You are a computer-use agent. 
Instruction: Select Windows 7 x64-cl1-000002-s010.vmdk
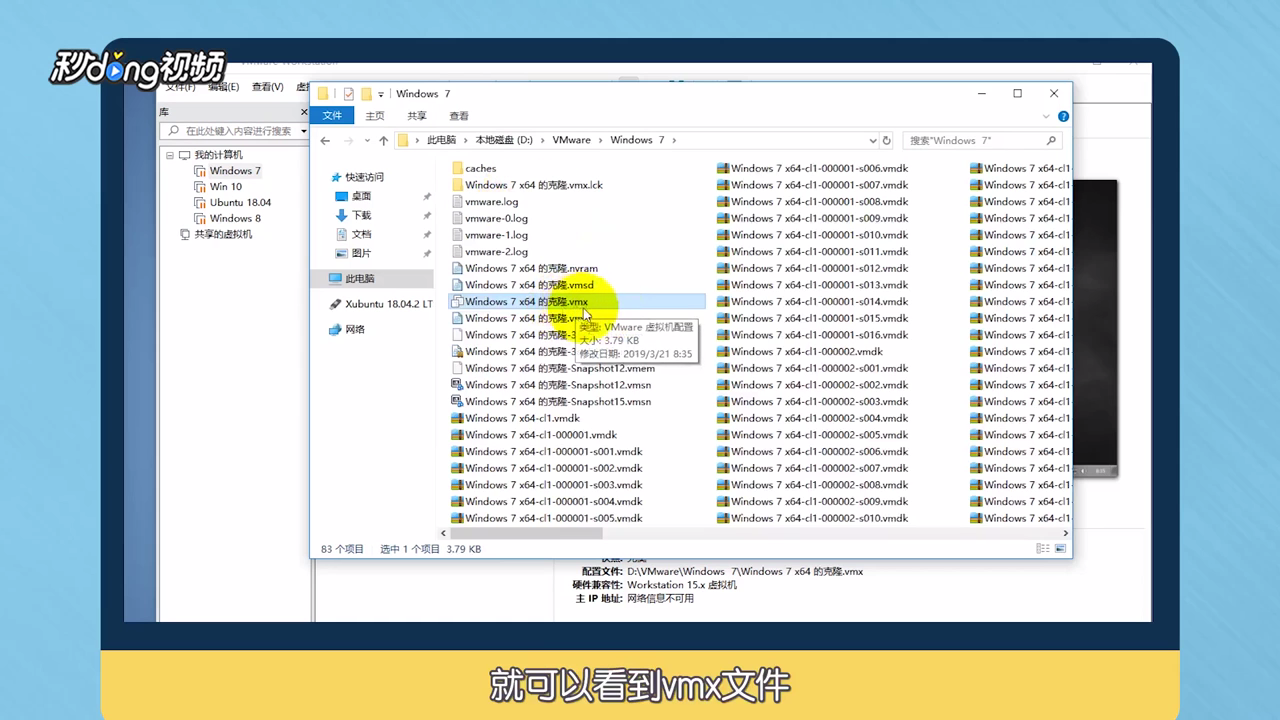tap(819, 518)
